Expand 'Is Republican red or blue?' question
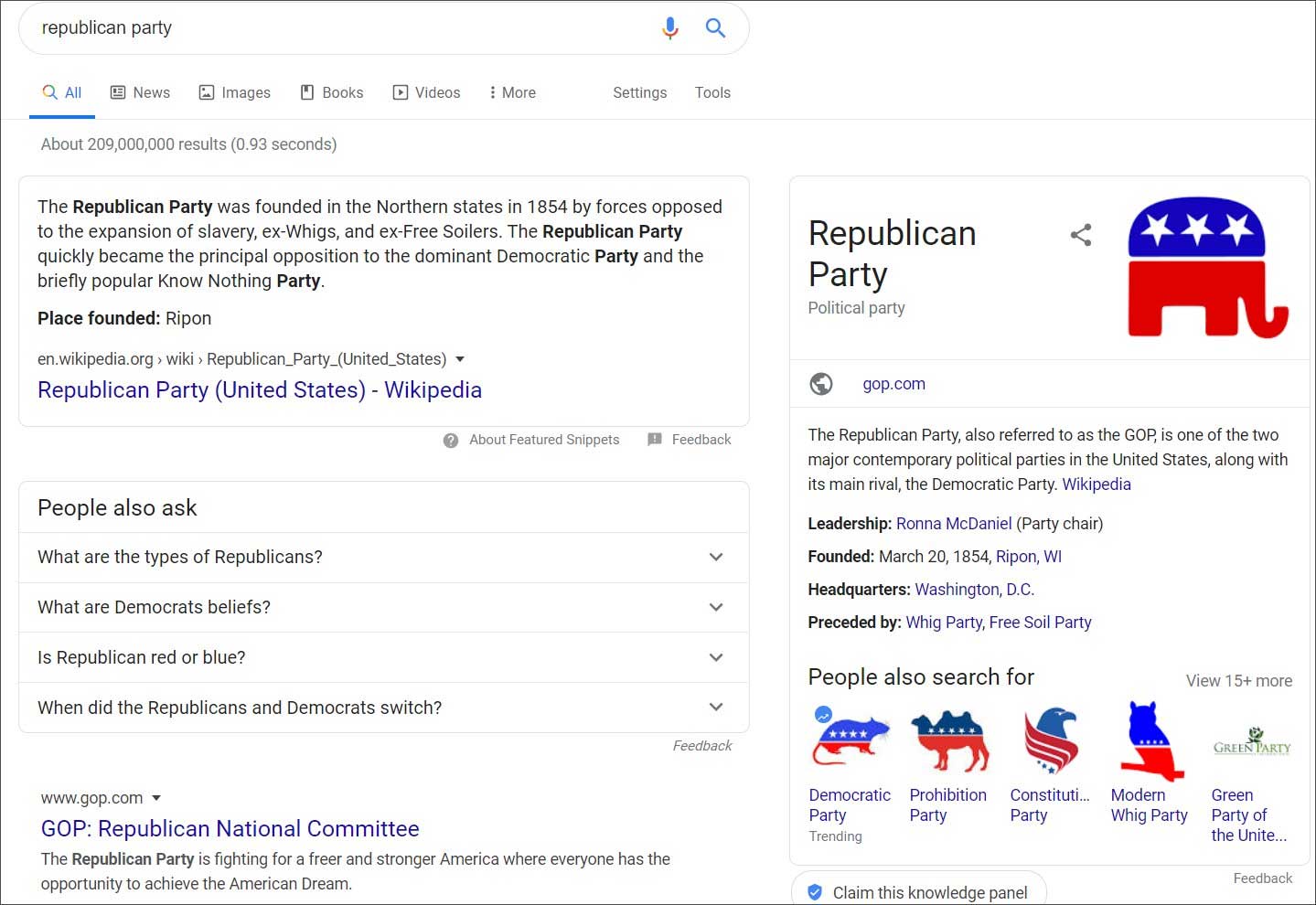 click(384, 658)
